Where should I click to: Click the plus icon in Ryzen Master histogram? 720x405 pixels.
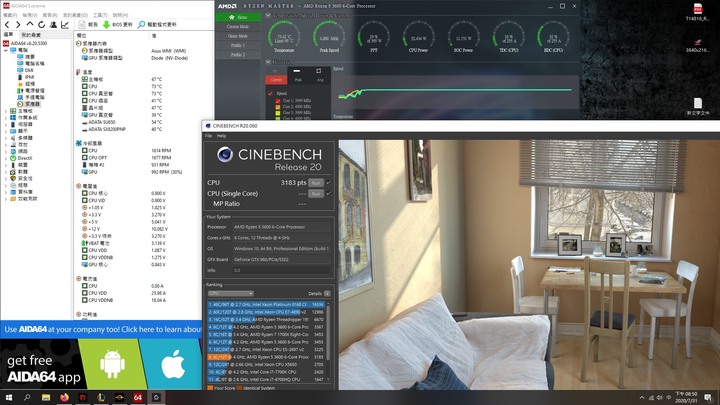pos(275,71)
